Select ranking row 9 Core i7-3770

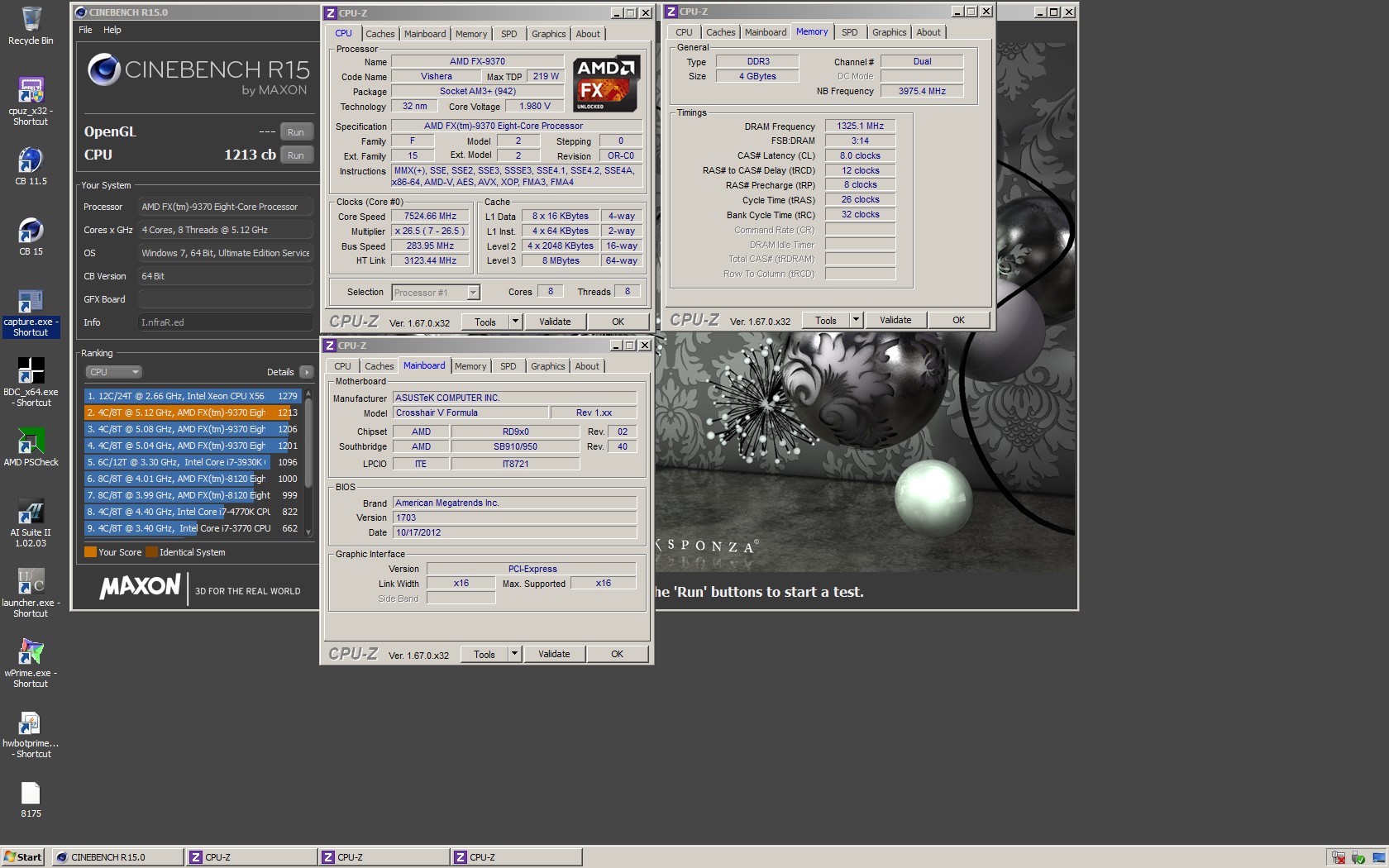point(193,528)
